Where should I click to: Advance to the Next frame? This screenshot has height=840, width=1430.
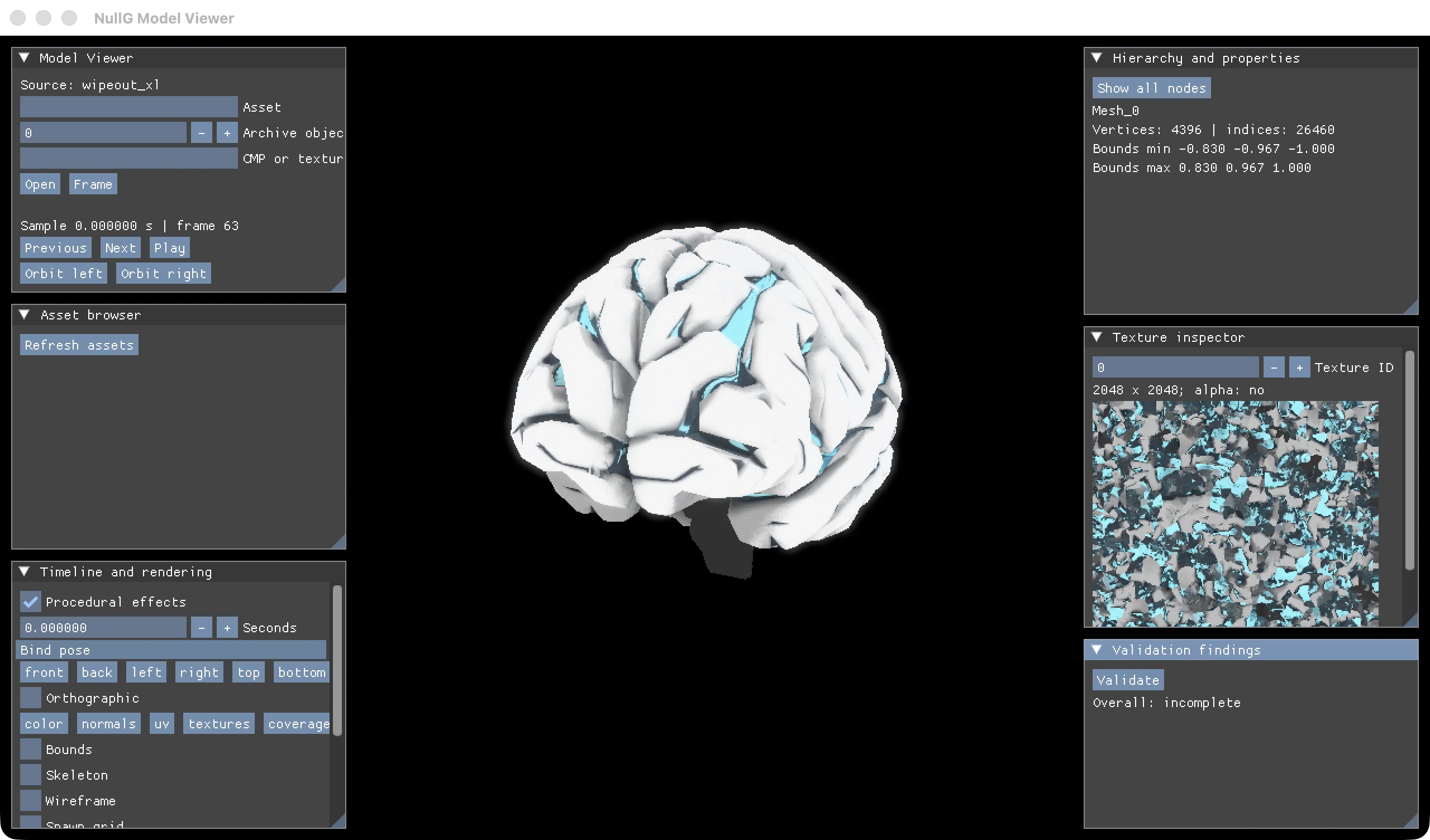(120, 248)
